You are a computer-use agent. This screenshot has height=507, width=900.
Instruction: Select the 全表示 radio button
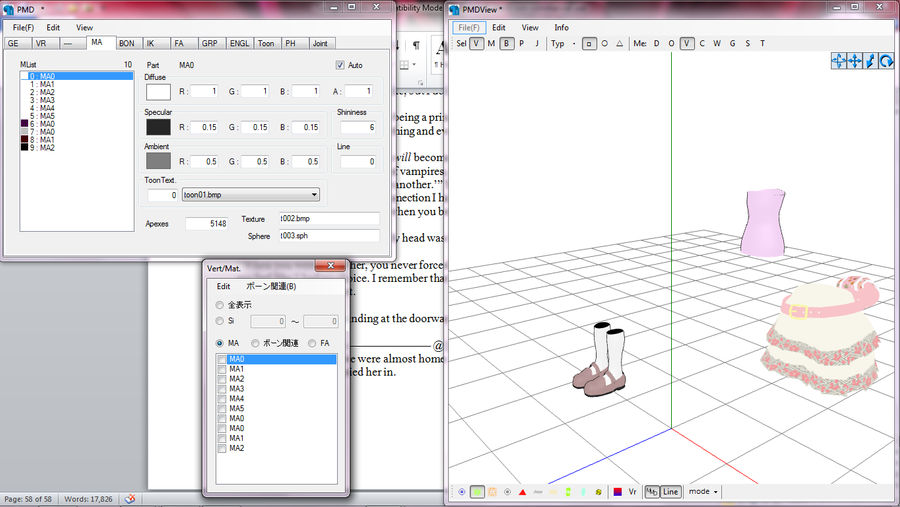tap(220, 304)
